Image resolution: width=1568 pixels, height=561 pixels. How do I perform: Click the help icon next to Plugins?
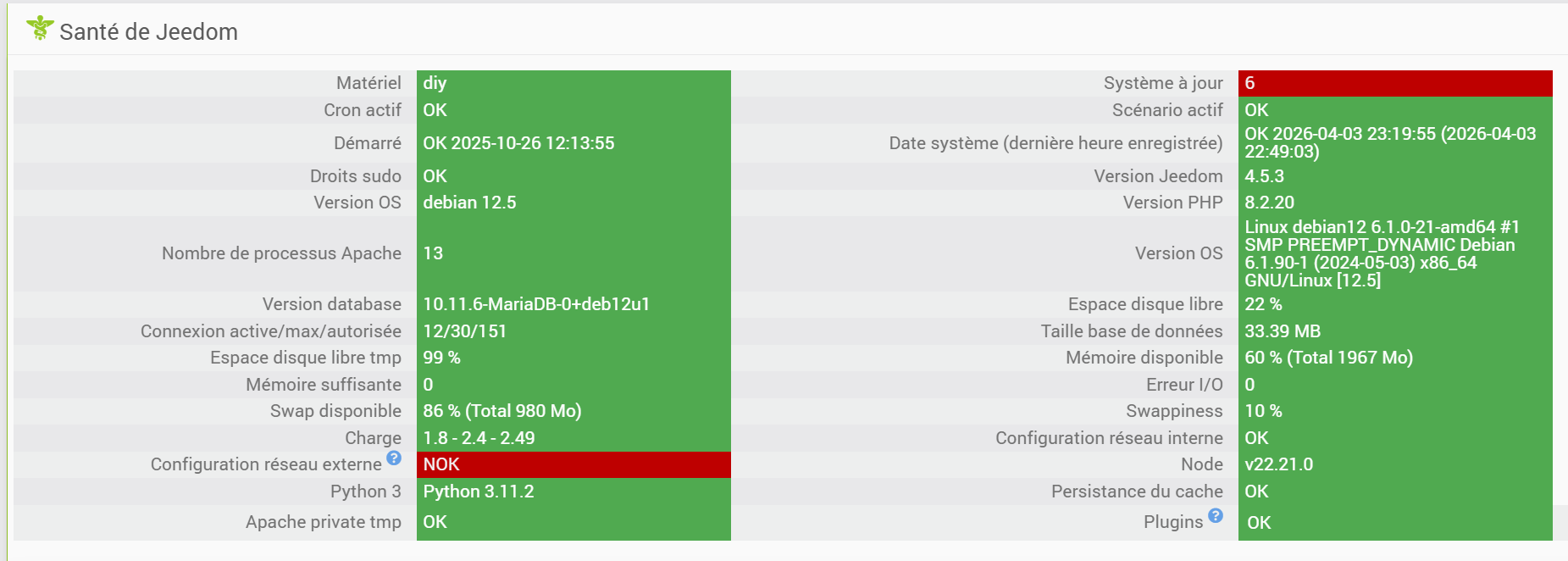tap(1216, 516)
